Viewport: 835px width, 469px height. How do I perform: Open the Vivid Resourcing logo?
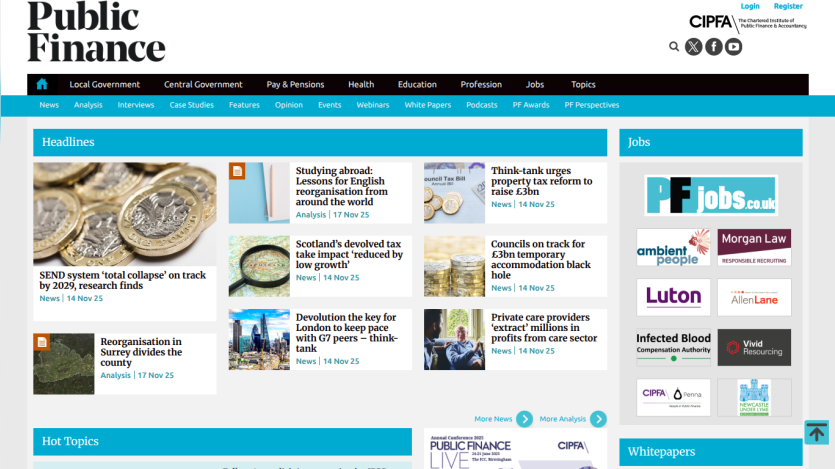pos(754,347)
